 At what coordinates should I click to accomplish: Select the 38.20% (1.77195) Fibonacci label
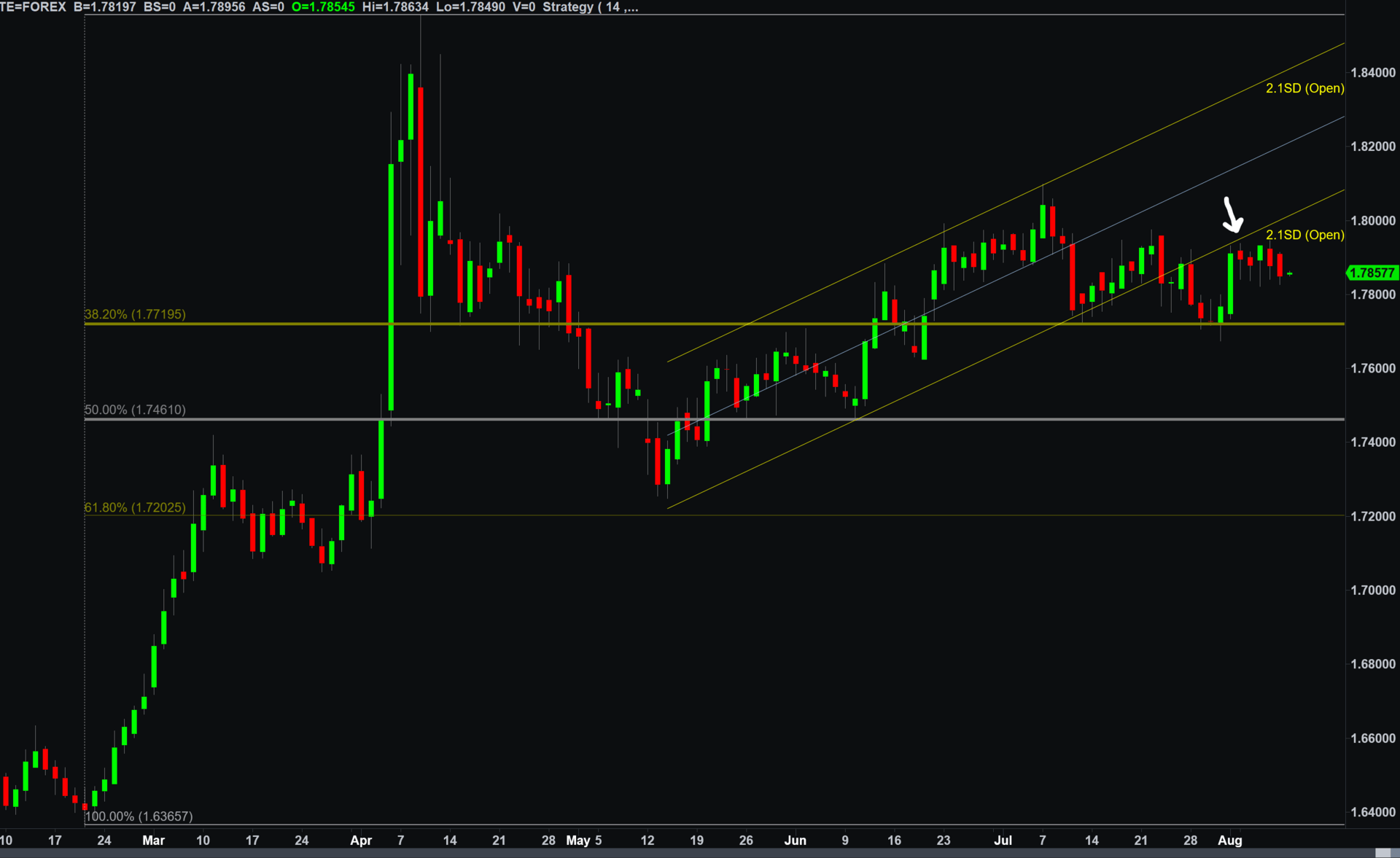tap(135, 314)
